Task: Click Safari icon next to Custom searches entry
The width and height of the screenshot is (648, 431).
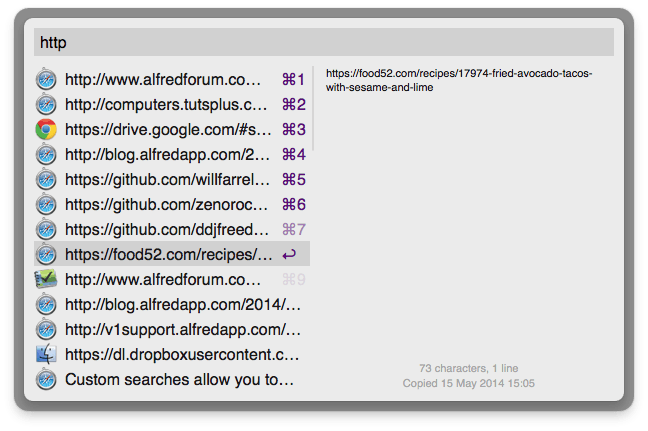Action: [46, 379]
